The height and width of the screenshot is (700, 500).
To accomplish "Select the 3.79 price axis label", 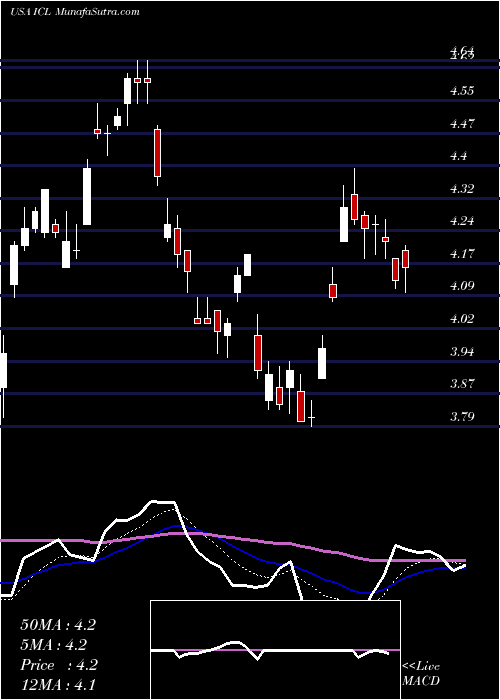I will [462, 417].
